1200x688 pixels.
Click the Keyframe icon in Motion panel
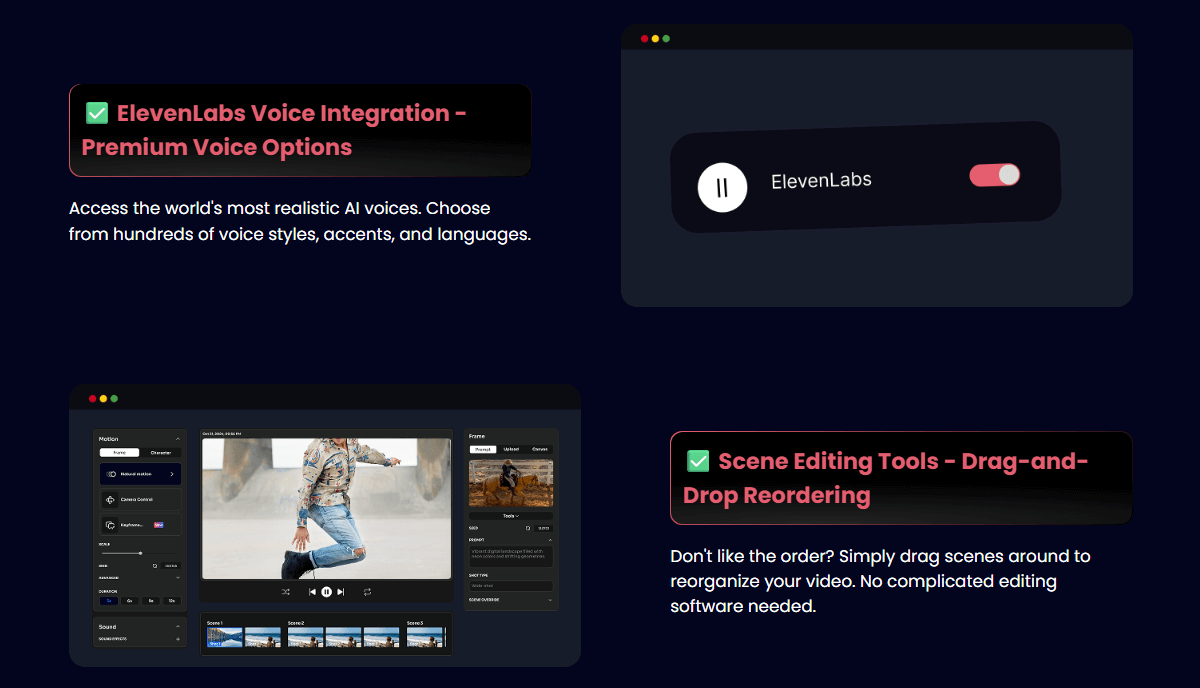(x=111, y=524)
